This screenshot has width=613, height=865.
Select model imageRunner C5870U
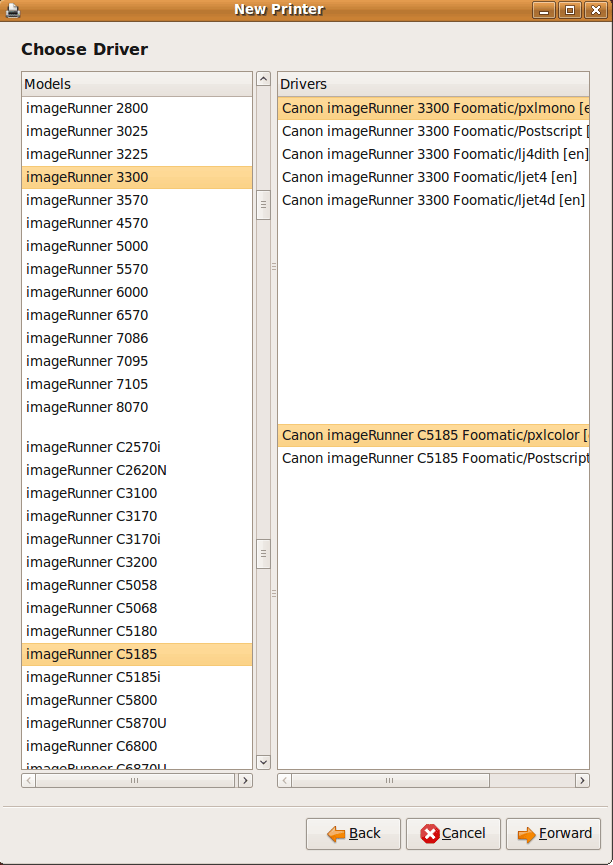pyautogui.click(x=137, y=723)
